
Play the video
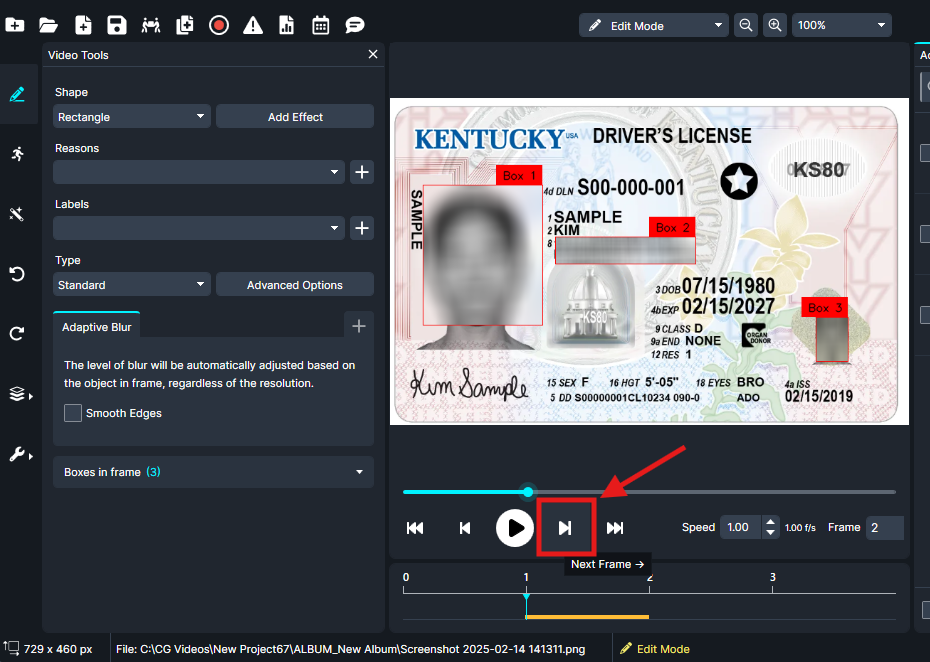point(515,527)
